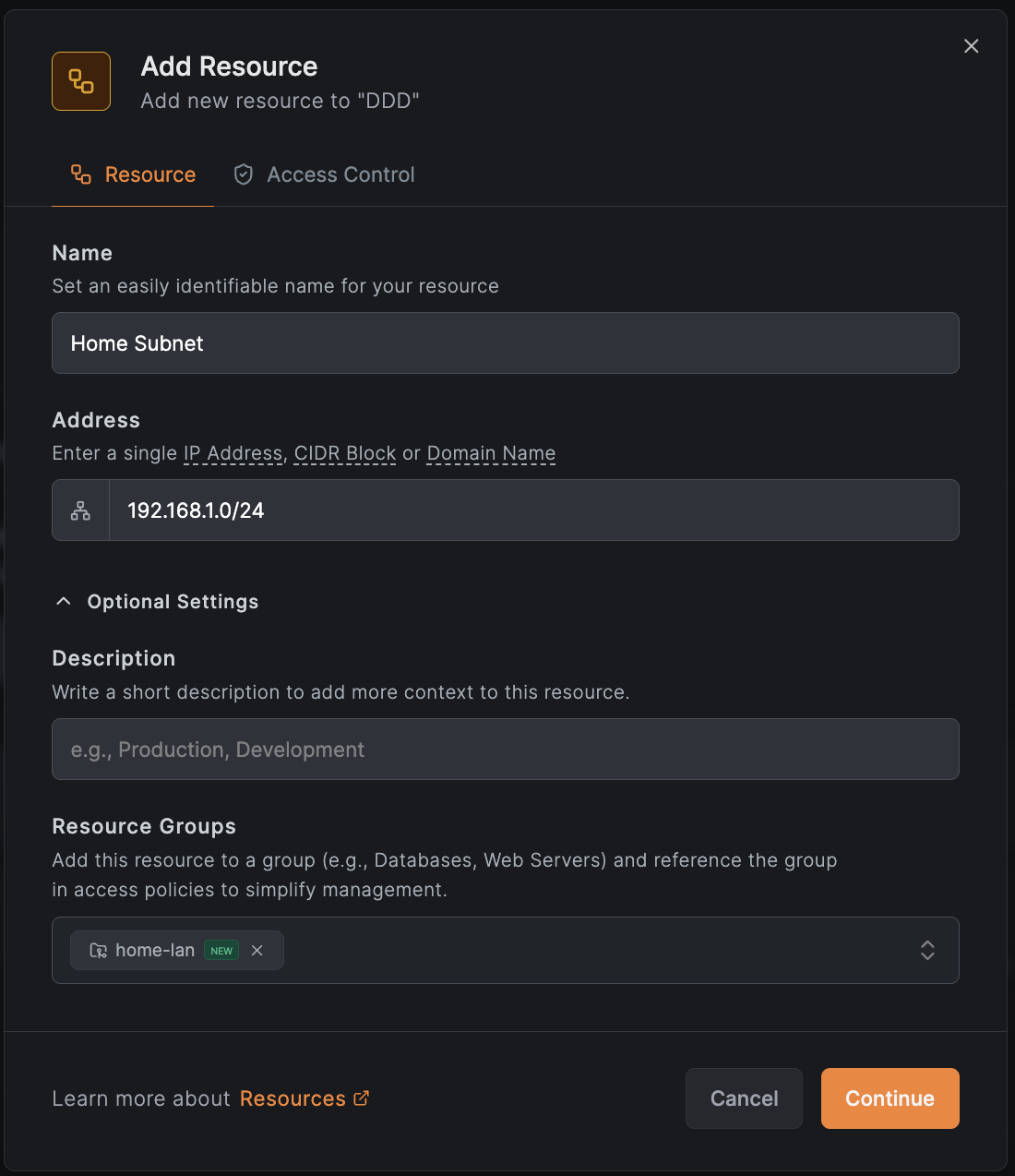This screenshot has width=1015, height=1176.
Task: Click the NEW badge on home-lan
Action: tap(221, 951)
